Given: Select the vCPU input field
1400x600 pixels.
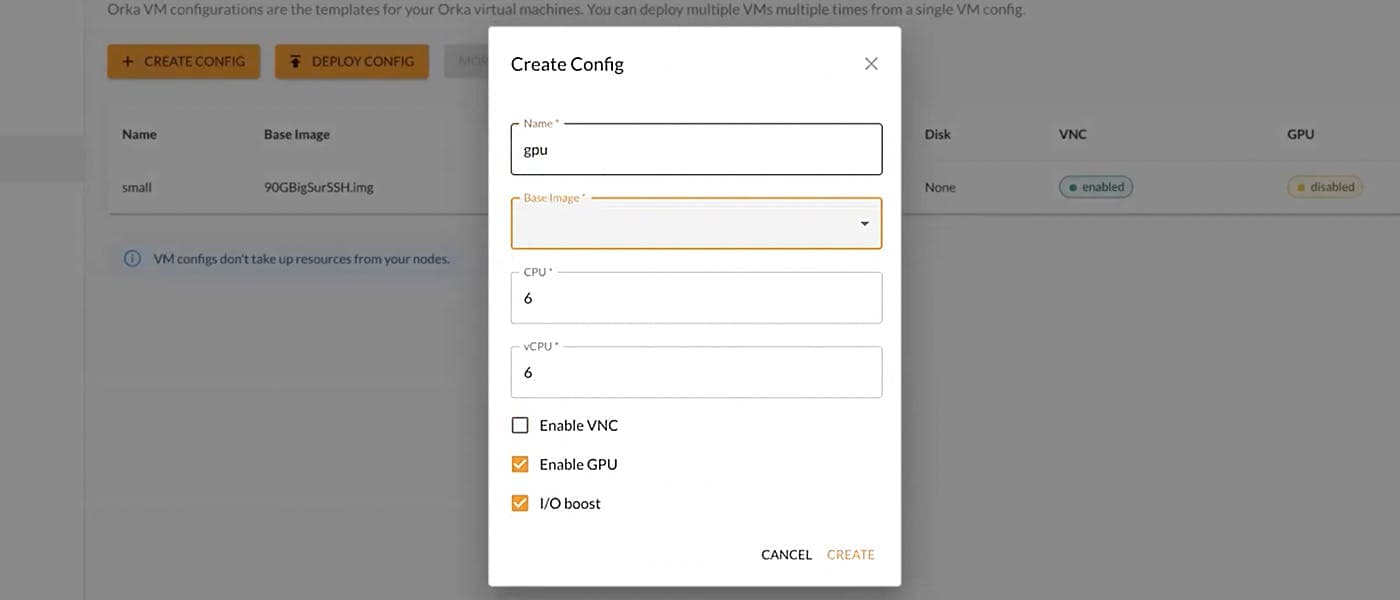Looking at the screenshot, I should [x=696, y=371].
